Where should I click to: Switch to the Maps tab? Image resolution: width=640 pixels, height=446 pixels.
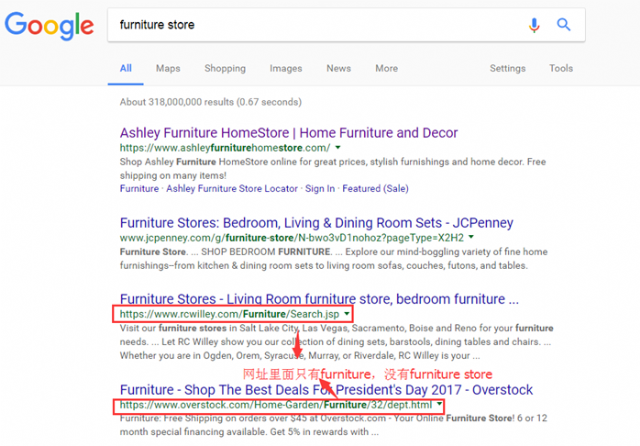pyautogui.click(x=168, y=68)
